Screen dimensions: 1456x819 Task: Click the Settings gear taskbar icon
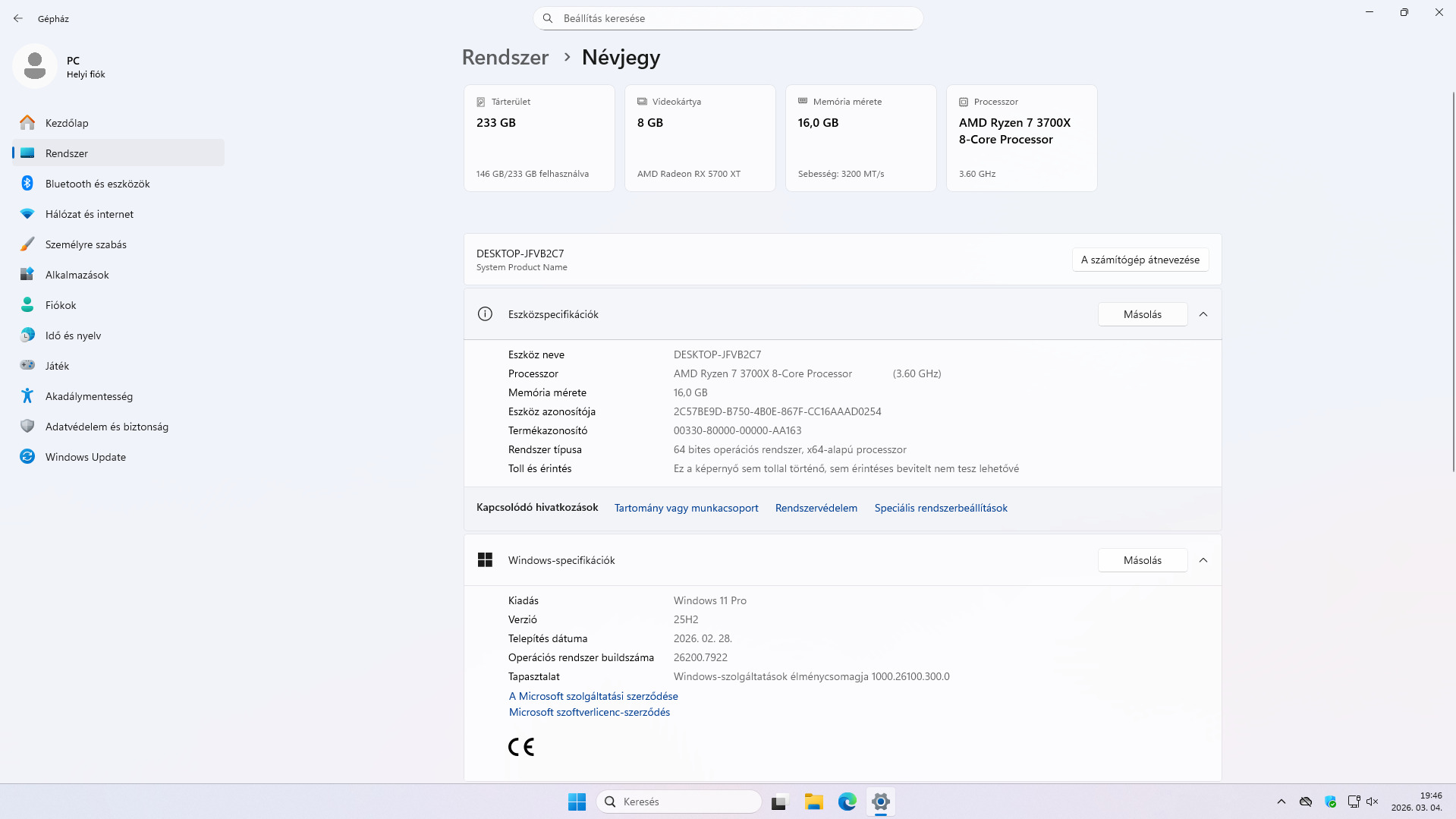881,802
